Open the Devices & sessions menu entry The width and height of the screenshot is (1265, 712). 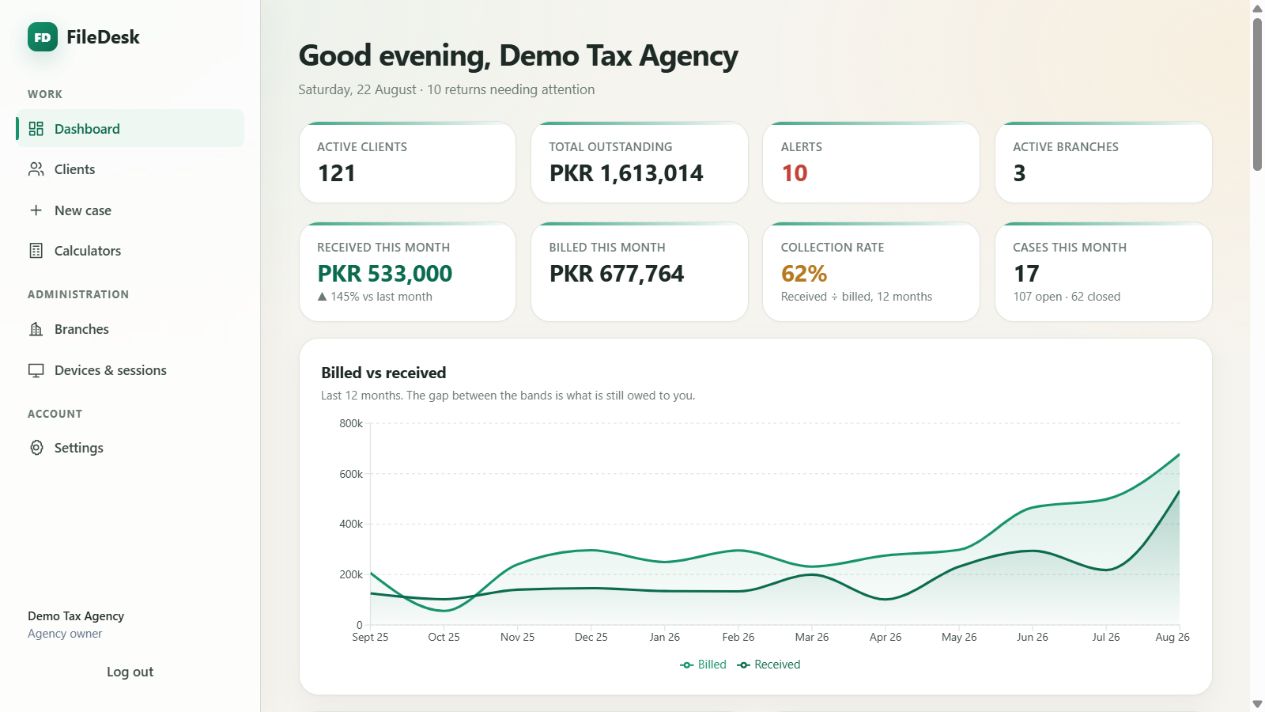pos(130,370)
